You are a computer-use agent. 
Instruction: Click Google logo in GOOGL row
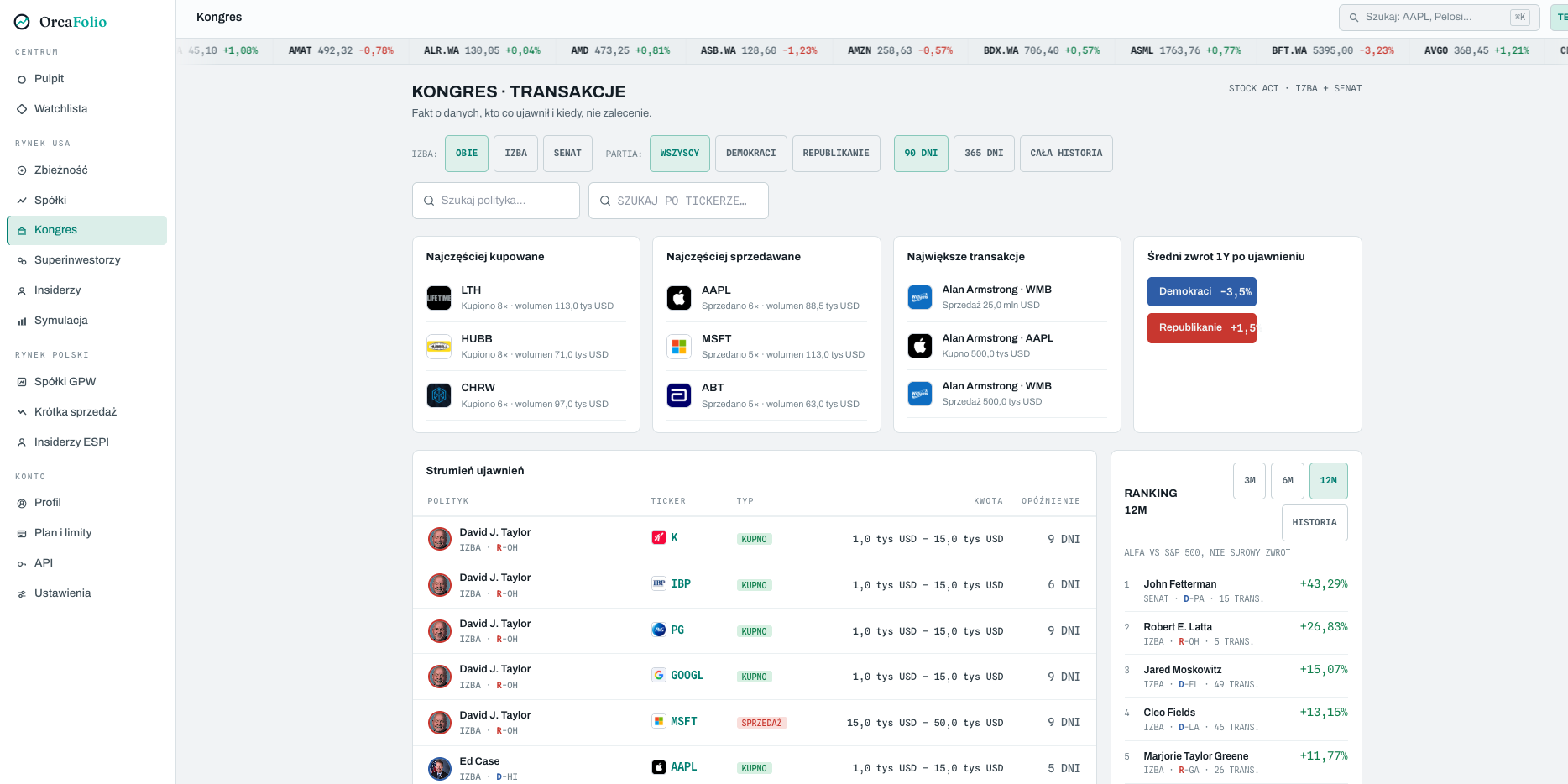pyautogui.click(x=659, y=675)
